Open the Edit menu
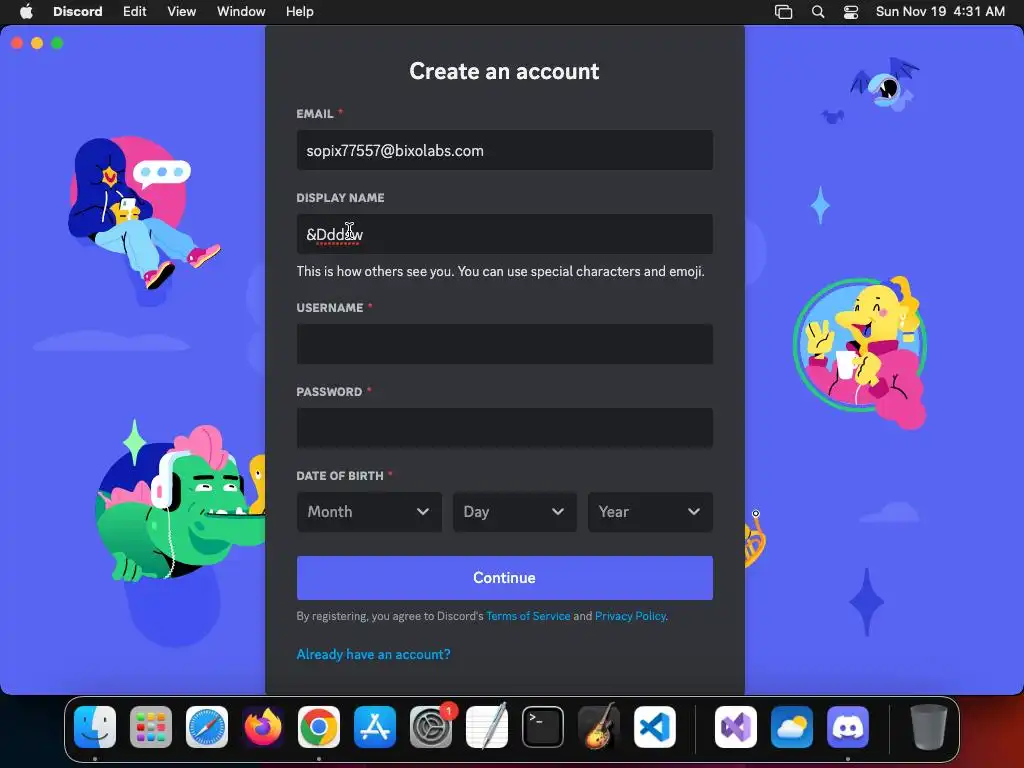The height and width of the screenshot is (768, 1024). [x=135, y=11]
